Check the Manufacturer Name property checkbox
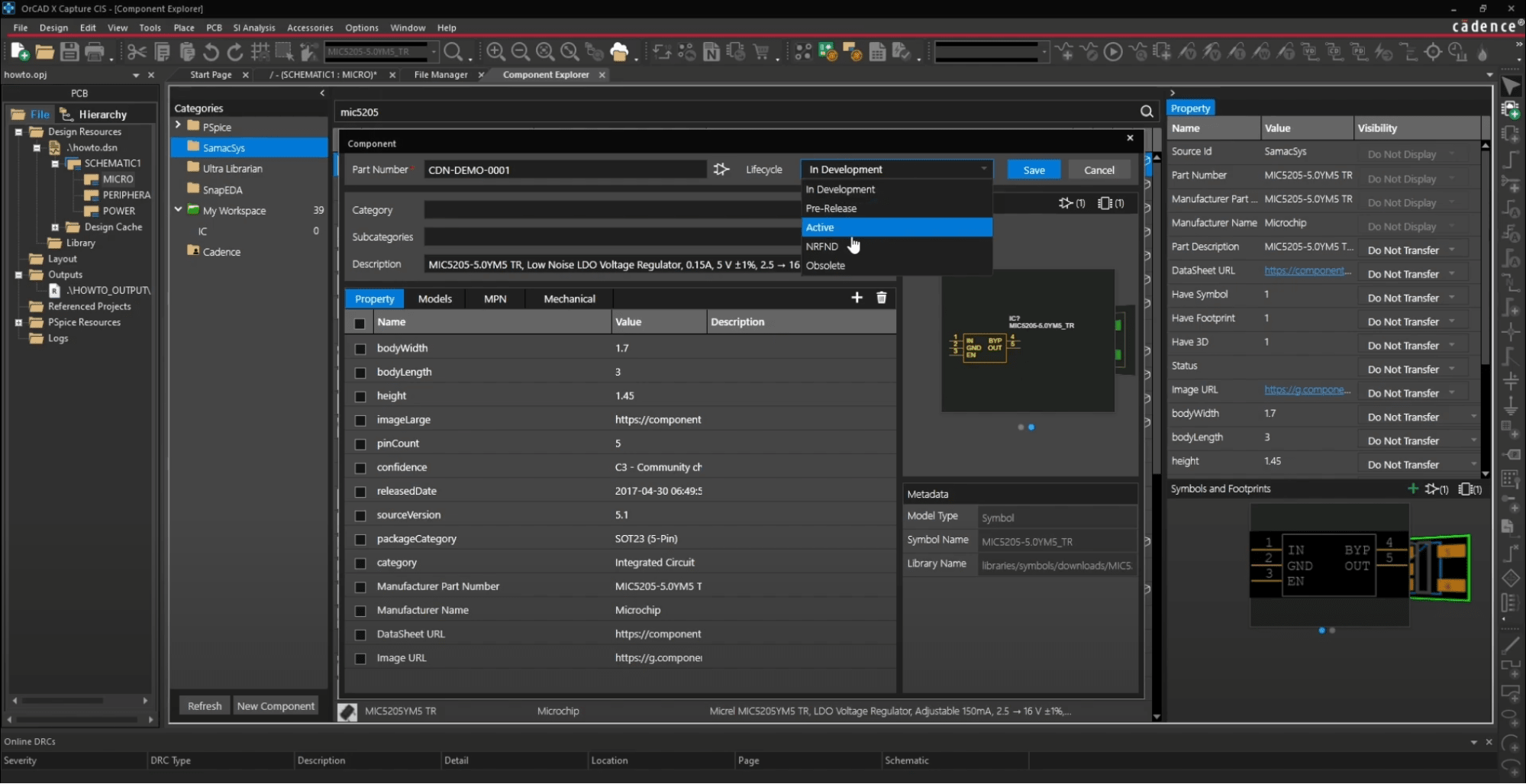The width and height of the screenshot is (1526, 784). point(360,611)
